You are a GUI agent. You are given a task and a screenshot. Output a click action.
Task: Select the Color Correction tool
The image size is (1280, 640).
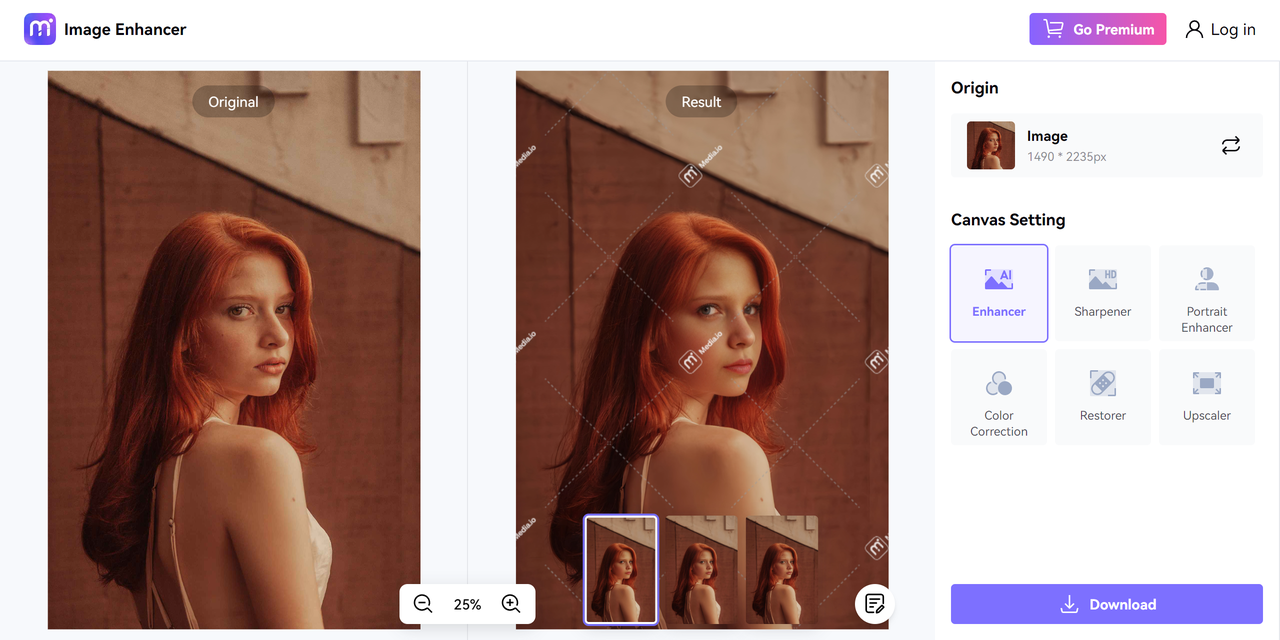(999, 398)
